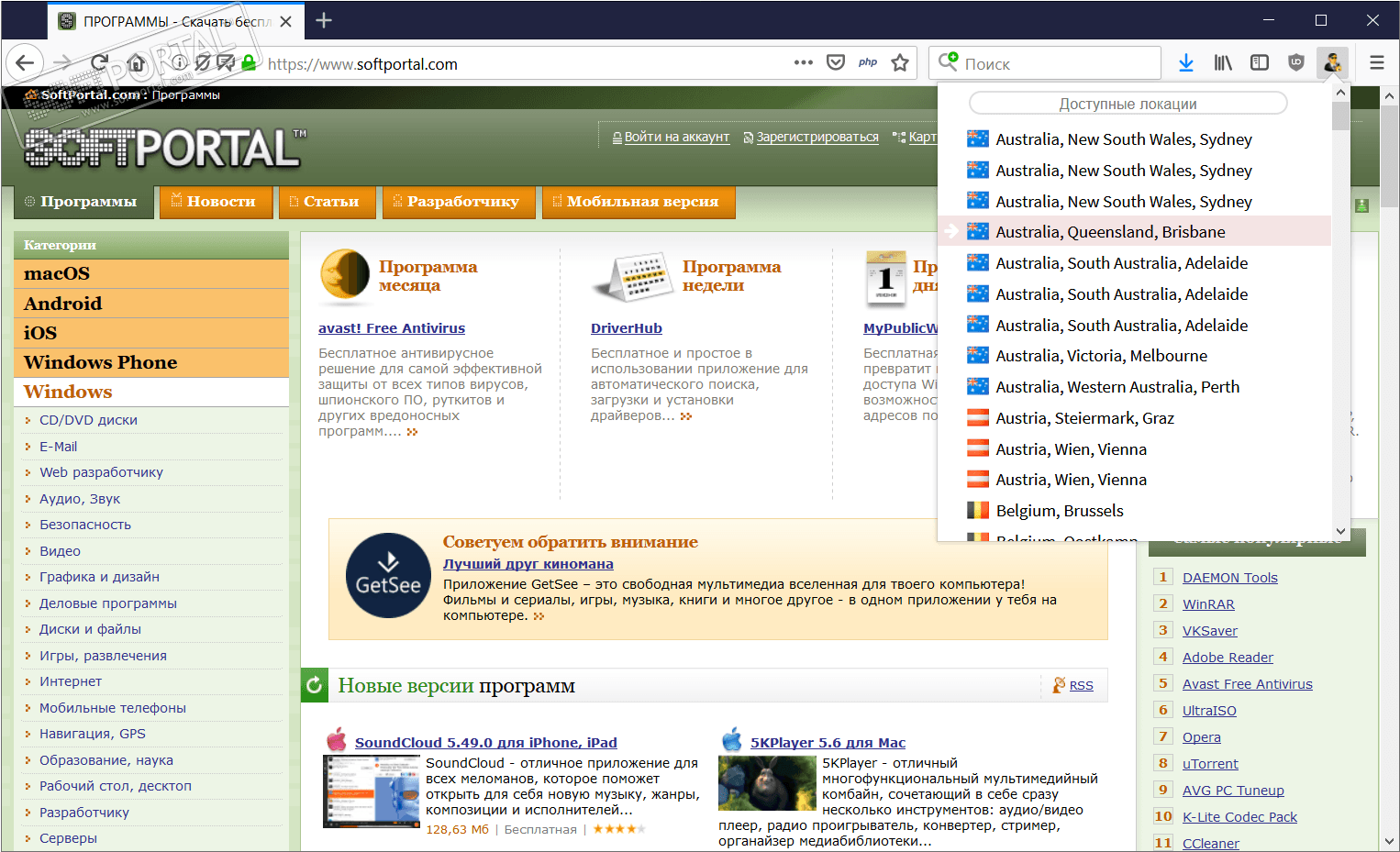The width and height of the screenshot is (1400, 852).
Task: Click the Apple icon next to 5KPlayer
Action: coord(731,740)
